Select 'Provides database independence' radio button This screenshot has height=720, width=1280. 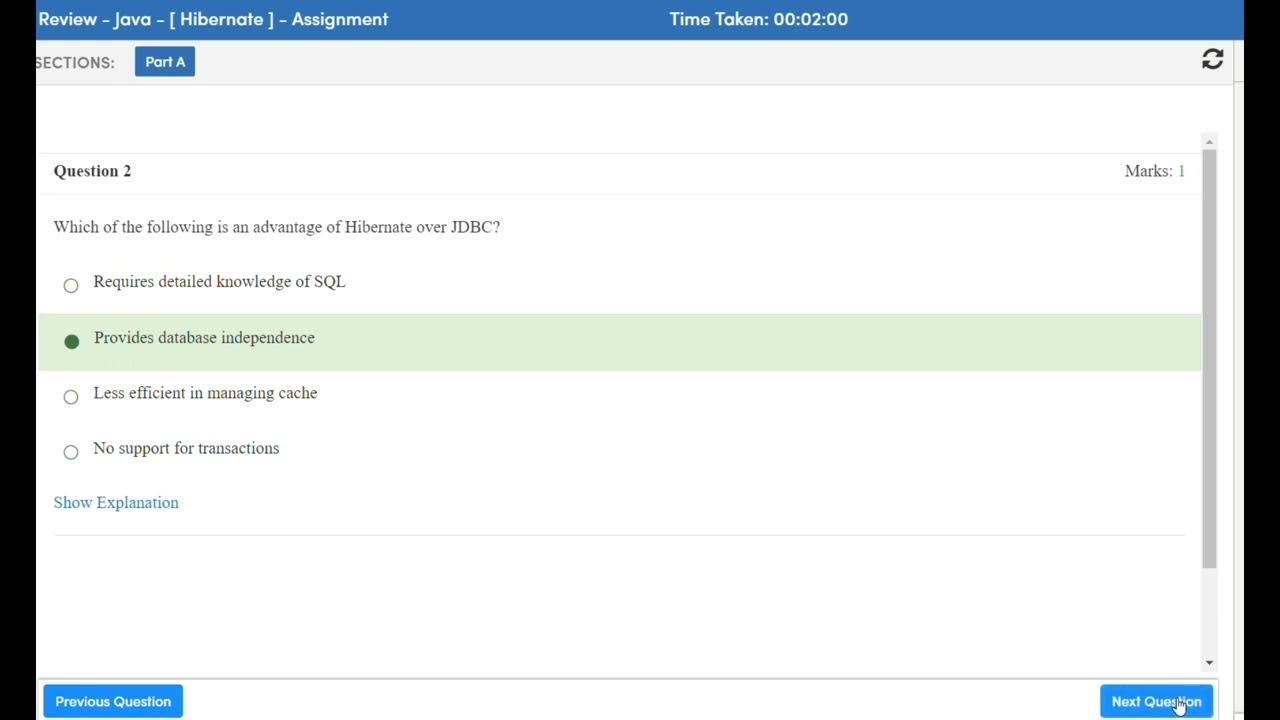(x=72, y=341)
